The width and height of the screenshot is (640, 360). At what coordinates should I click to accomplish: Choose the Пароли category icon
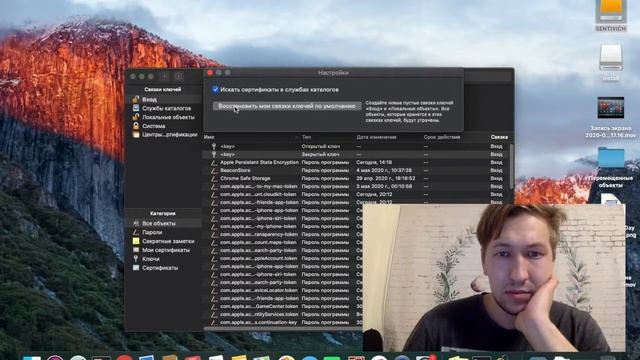(136, 232)
